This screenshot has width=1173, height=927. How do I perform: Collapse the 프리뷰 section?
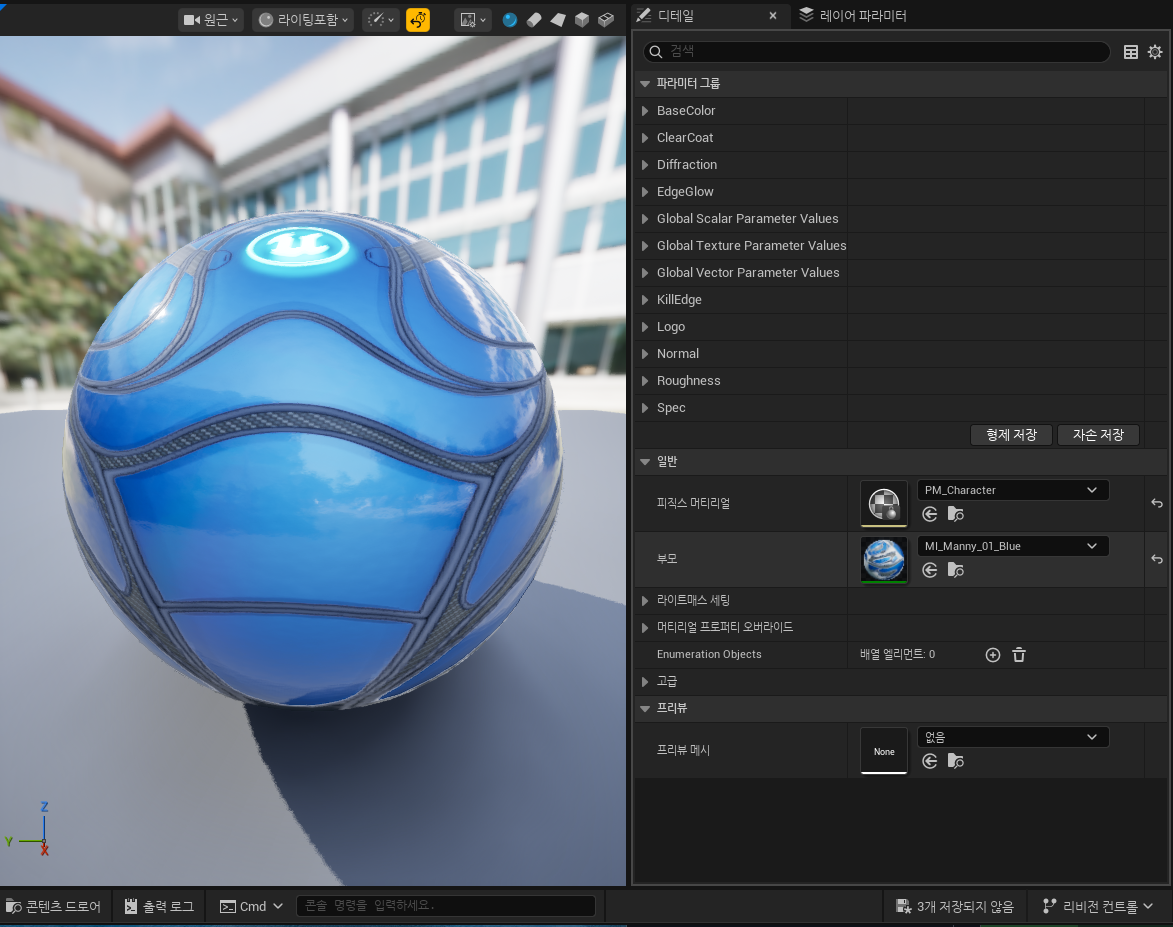[x=645, y=709]
